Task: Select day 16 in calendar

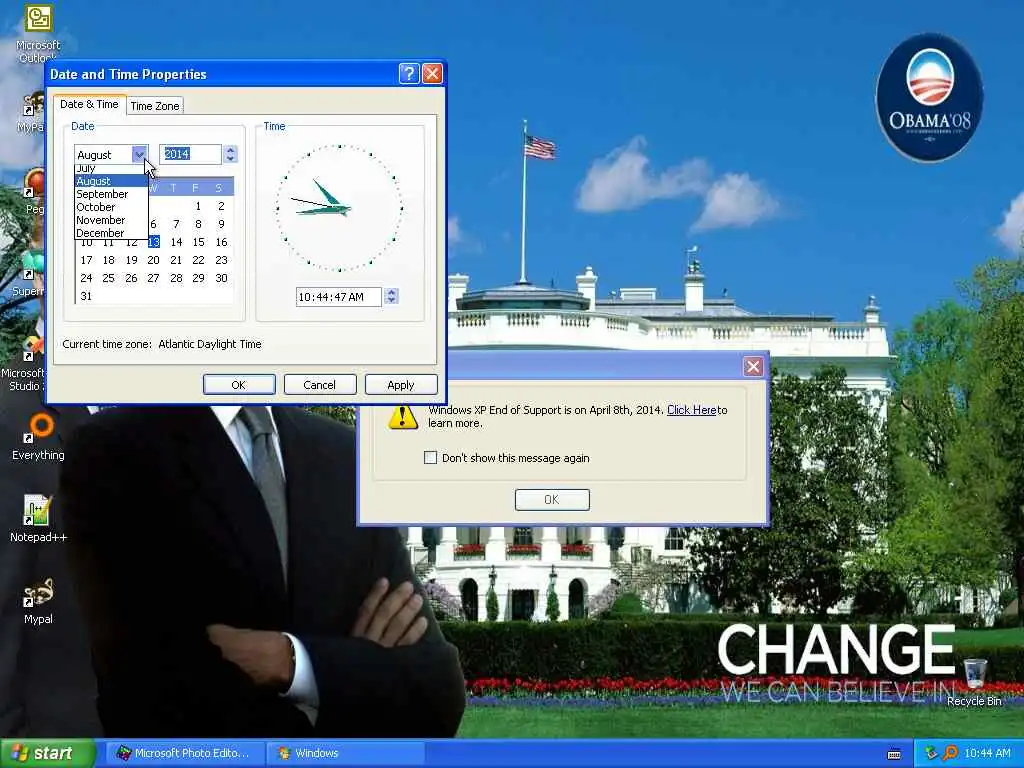Action: pos(221,242)
